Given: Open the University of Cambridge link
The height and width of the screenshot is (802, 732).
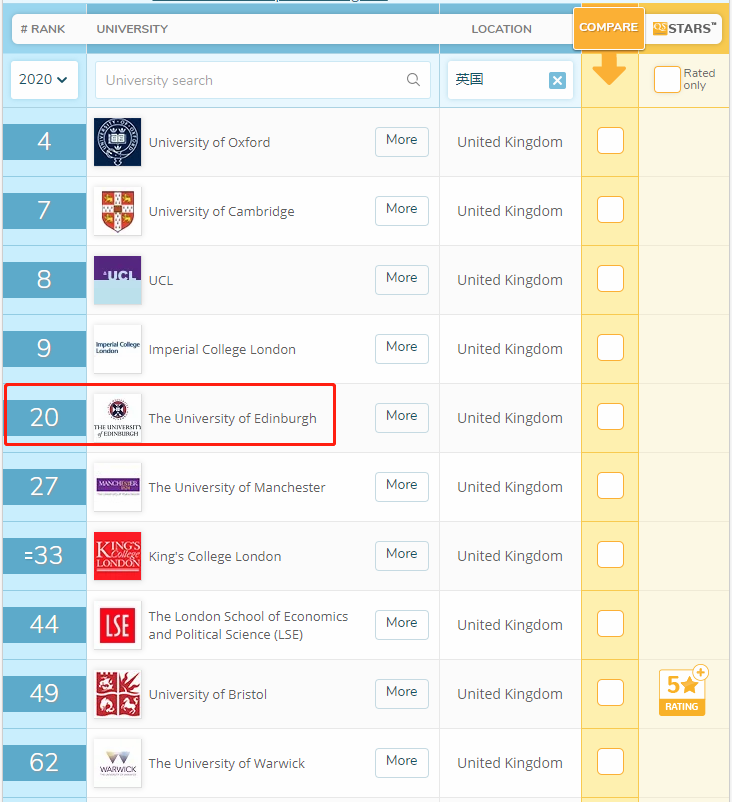Looking at the screenshot, I should (x=221, y=211).
